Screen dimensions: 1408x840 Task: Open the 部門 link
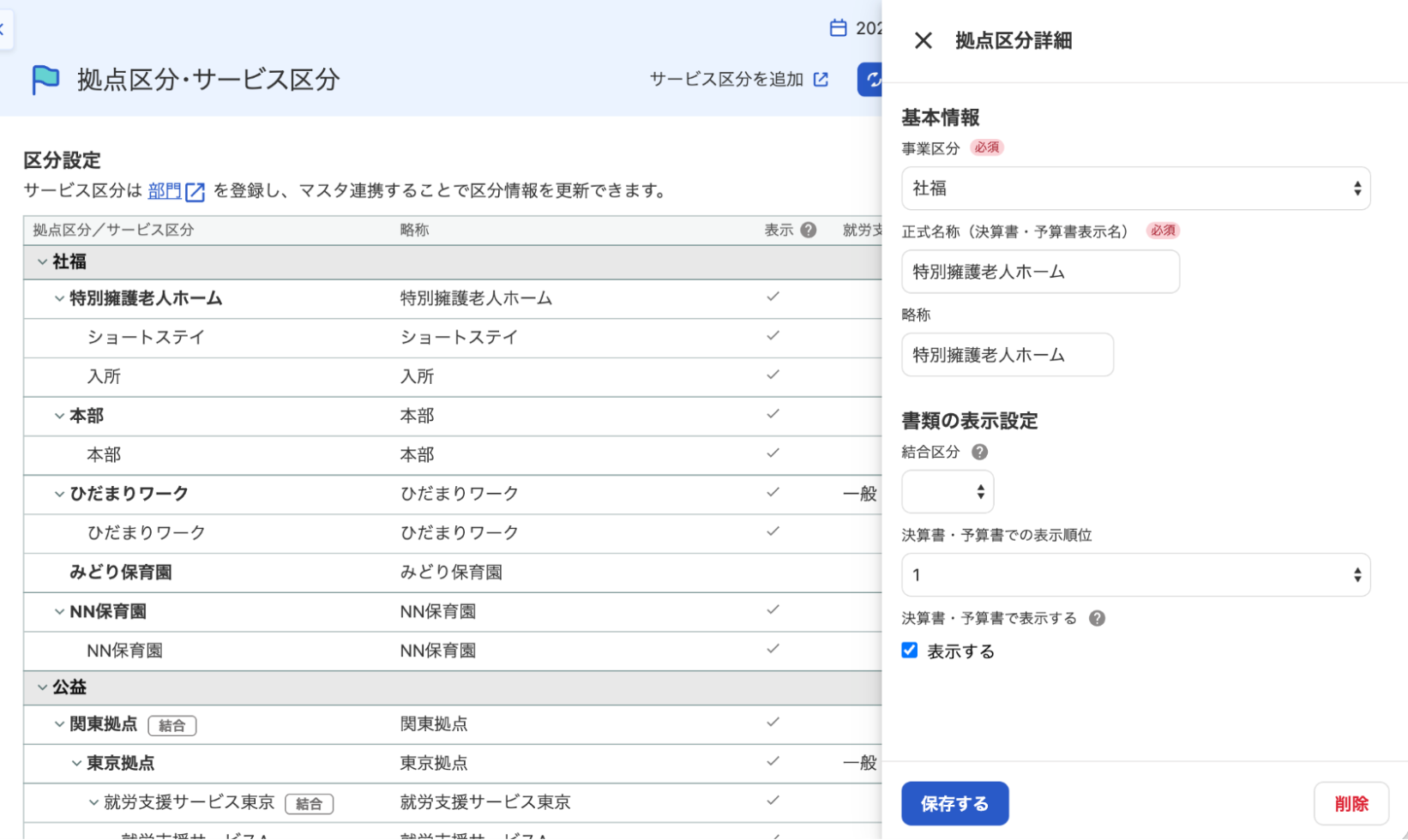[165, 191]
